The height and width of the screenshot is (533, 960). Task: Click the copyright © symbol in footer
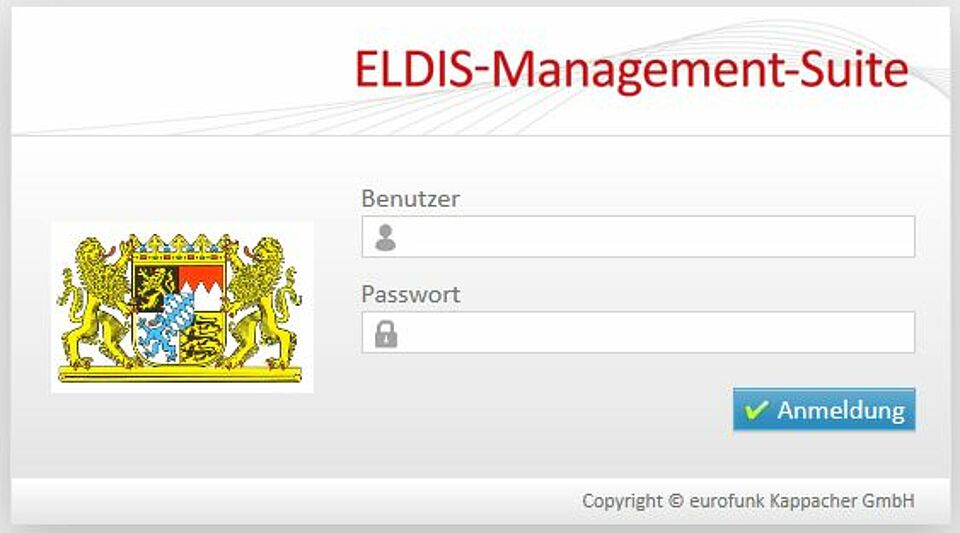tap(675, 501)
